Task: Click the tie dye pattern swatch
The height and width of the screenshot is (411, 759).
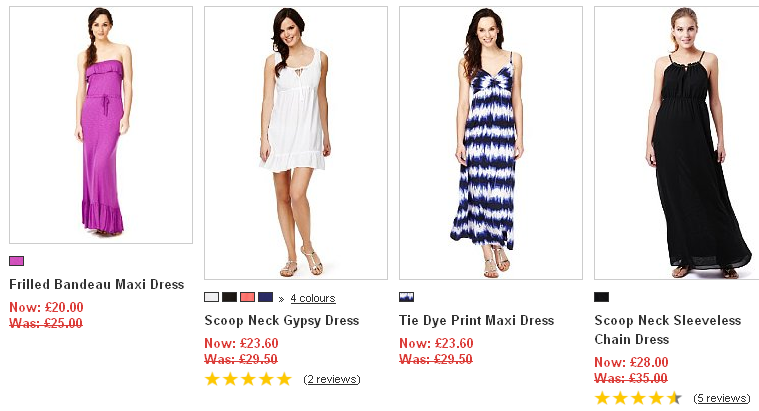Action: click(406, 297)
